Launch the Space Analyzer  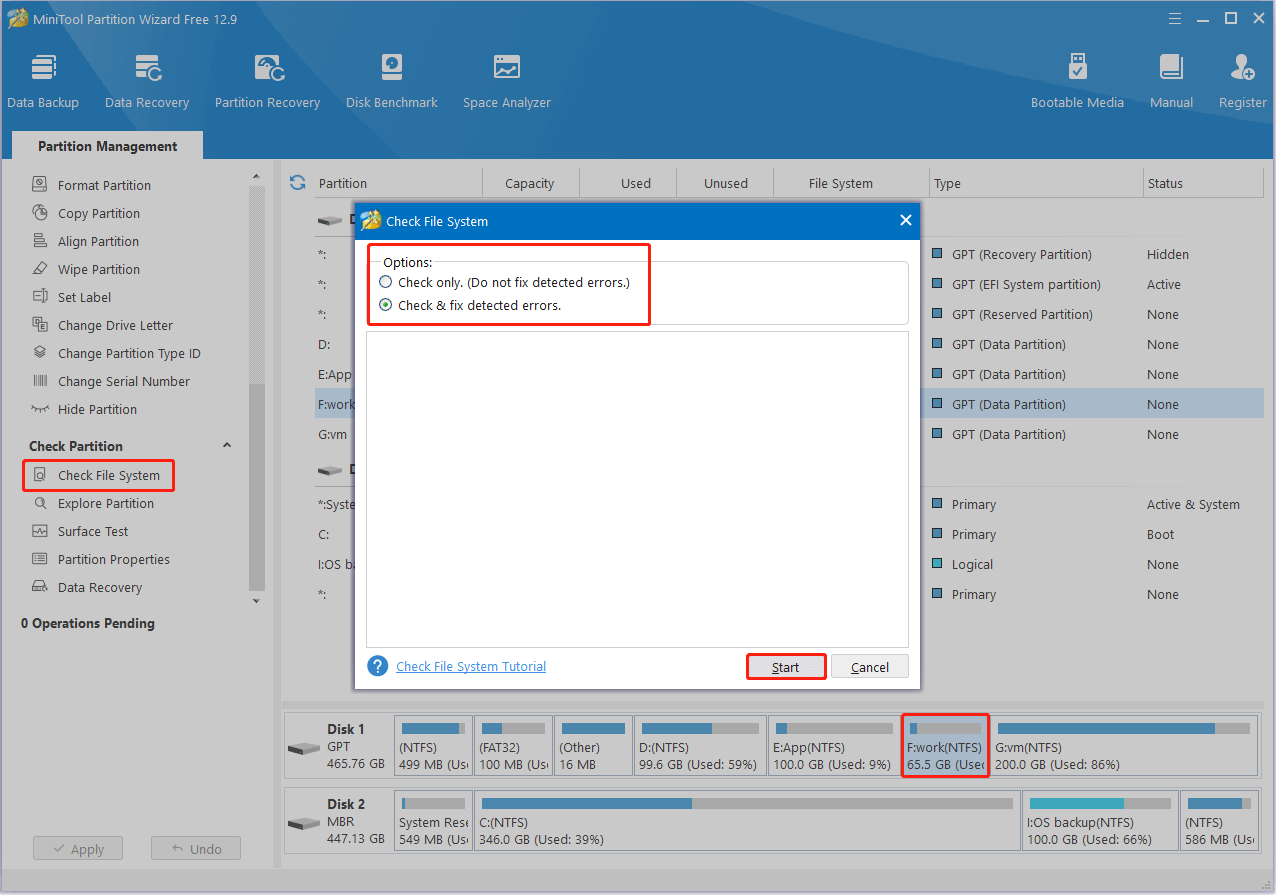coord(506,78)
